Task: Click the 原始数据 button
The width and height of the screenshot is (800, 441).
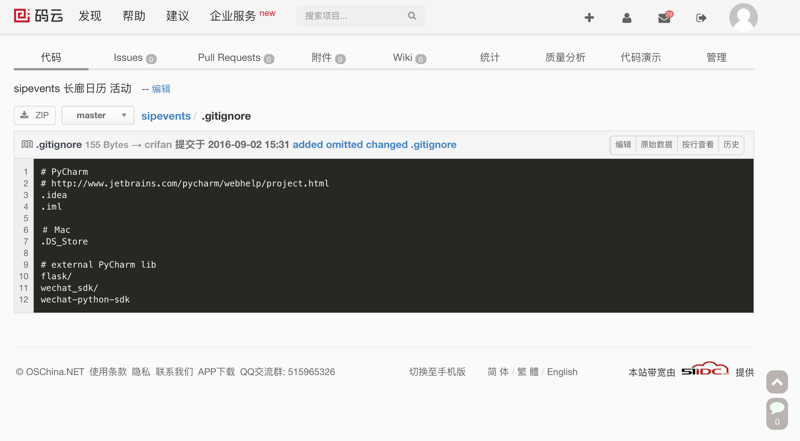Action: (656, 145)
